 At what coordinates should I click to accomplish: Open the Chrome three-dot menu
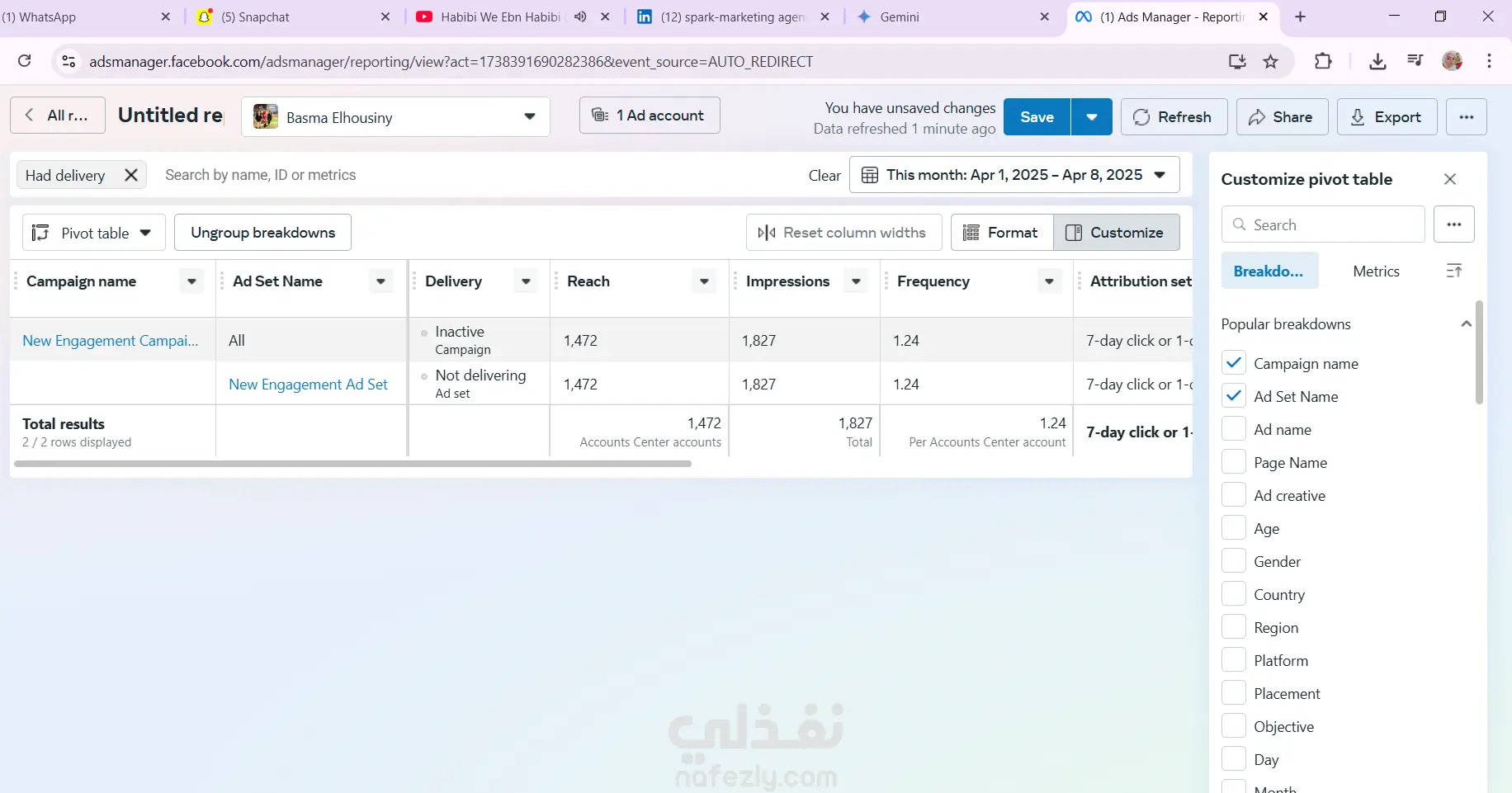point(1489,61)
